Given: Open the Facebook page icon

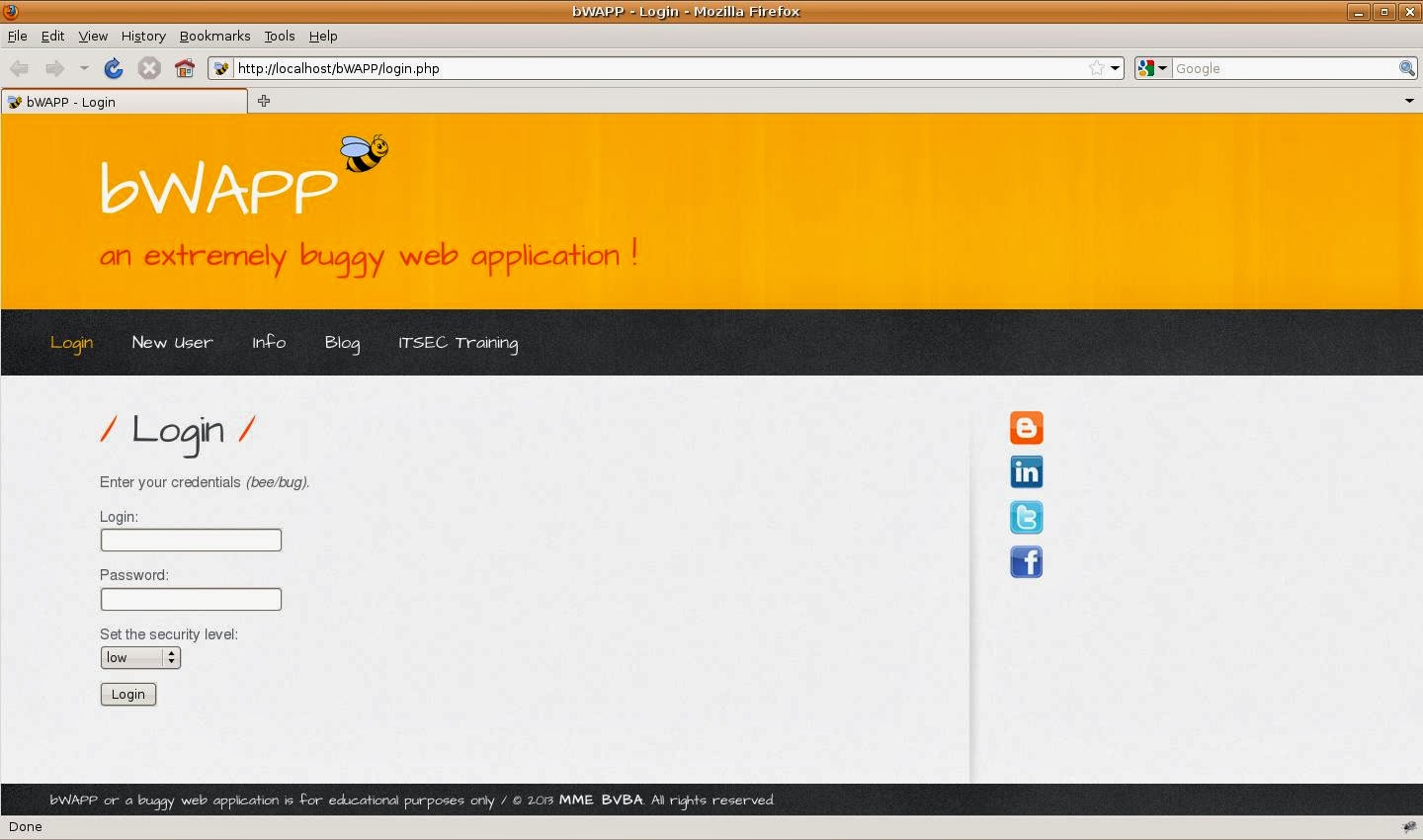Looking at the screenshot, I should pyautogui.click(x=1026, y=561).
